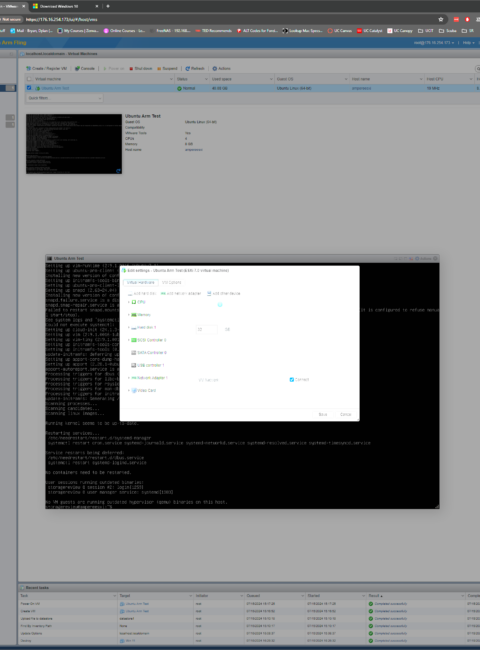Click the CPU chip icon in Edit settings
This screenshot has height=650, width=480.
(x=134, y=302)
